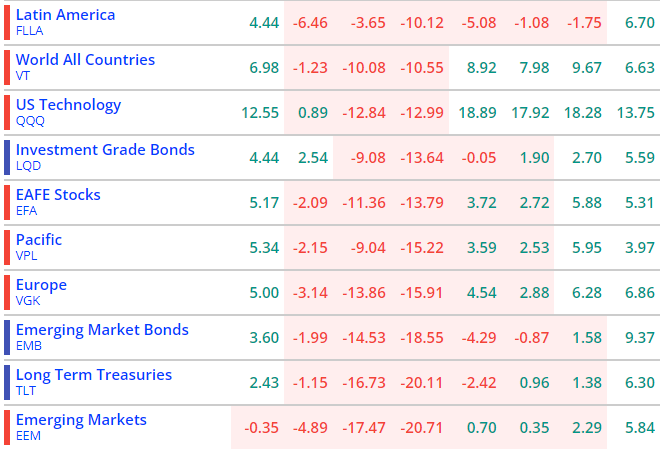
Task: Open the Long Term Treasuries link
Action: [94, 375]
